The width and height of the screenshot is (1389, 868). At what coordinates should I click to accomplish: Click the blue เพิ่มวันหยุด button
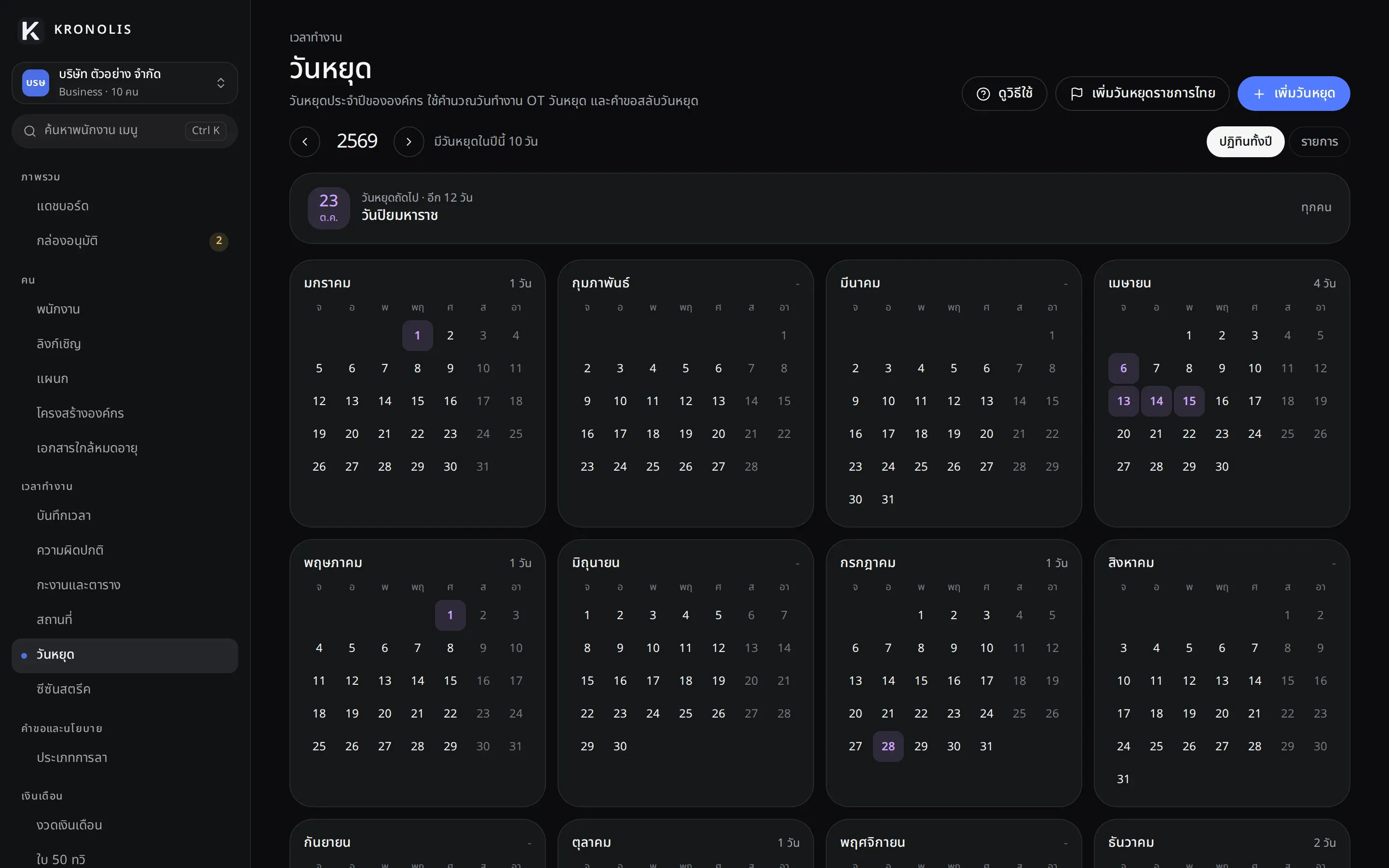point(1294,94)
